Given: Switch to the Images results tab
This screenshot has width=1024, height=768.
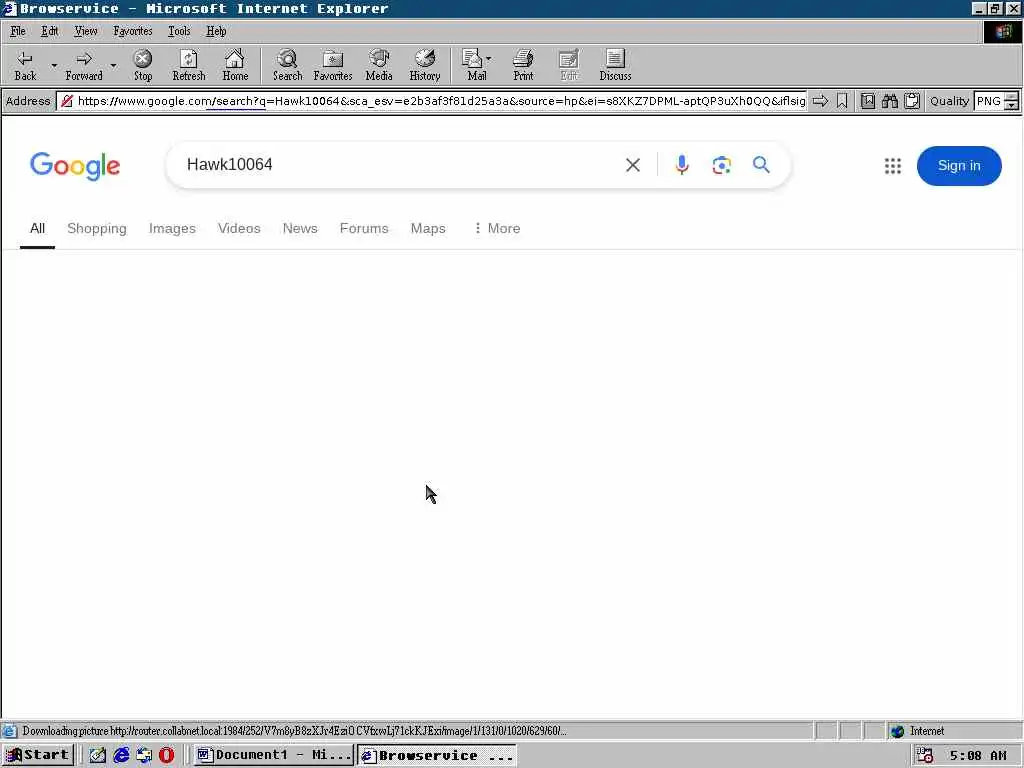Looking at the screenshot, I should pos(172,229).
